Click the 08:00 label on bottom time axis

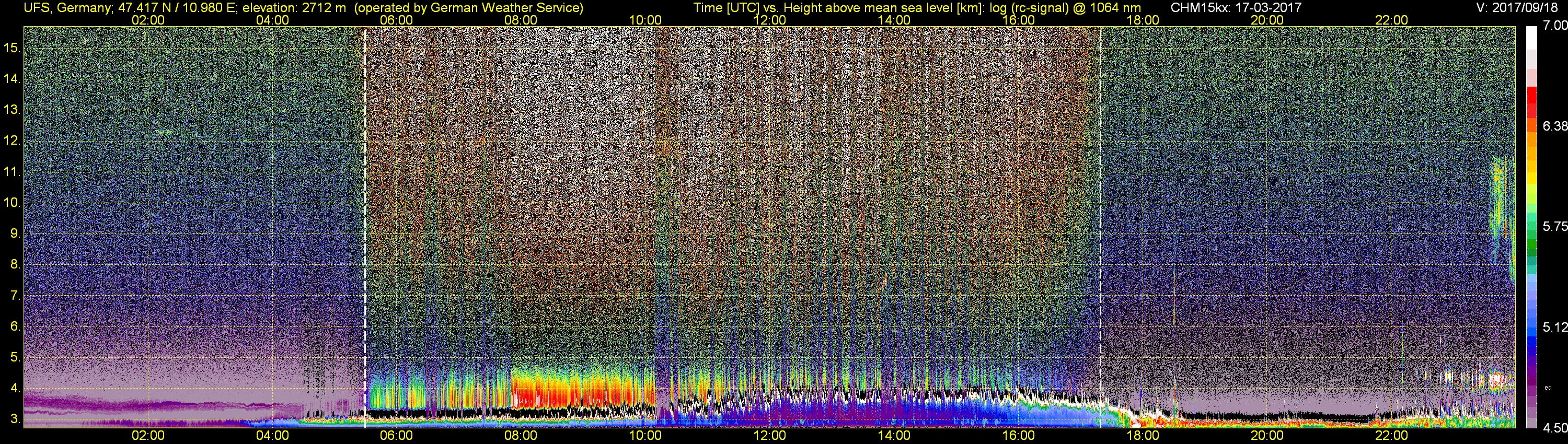[521, 436]
